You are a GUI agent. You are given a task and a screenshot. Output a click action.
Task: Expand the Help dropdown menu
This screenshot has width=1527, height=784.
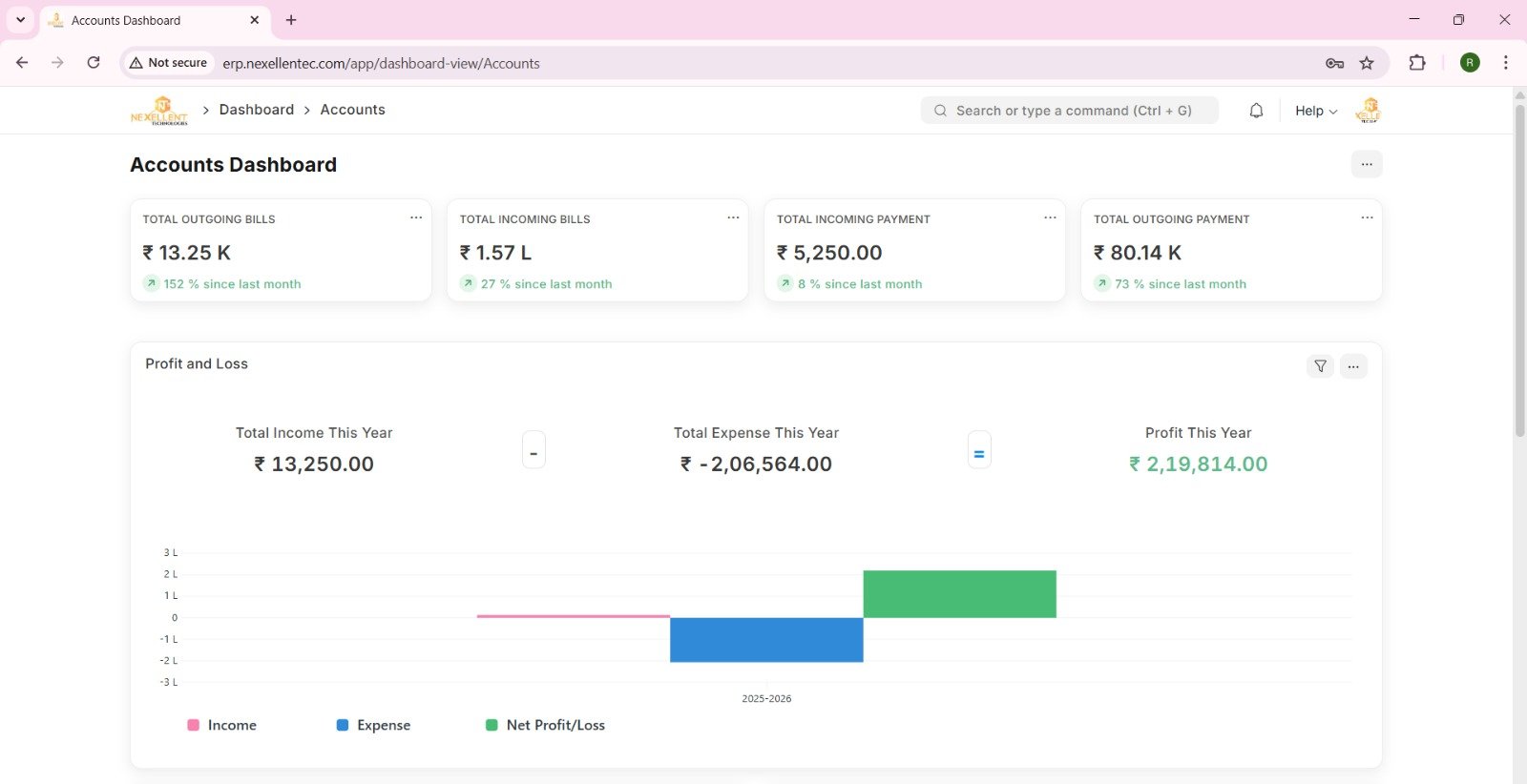pyautogui.click(x=1315, y=111)
